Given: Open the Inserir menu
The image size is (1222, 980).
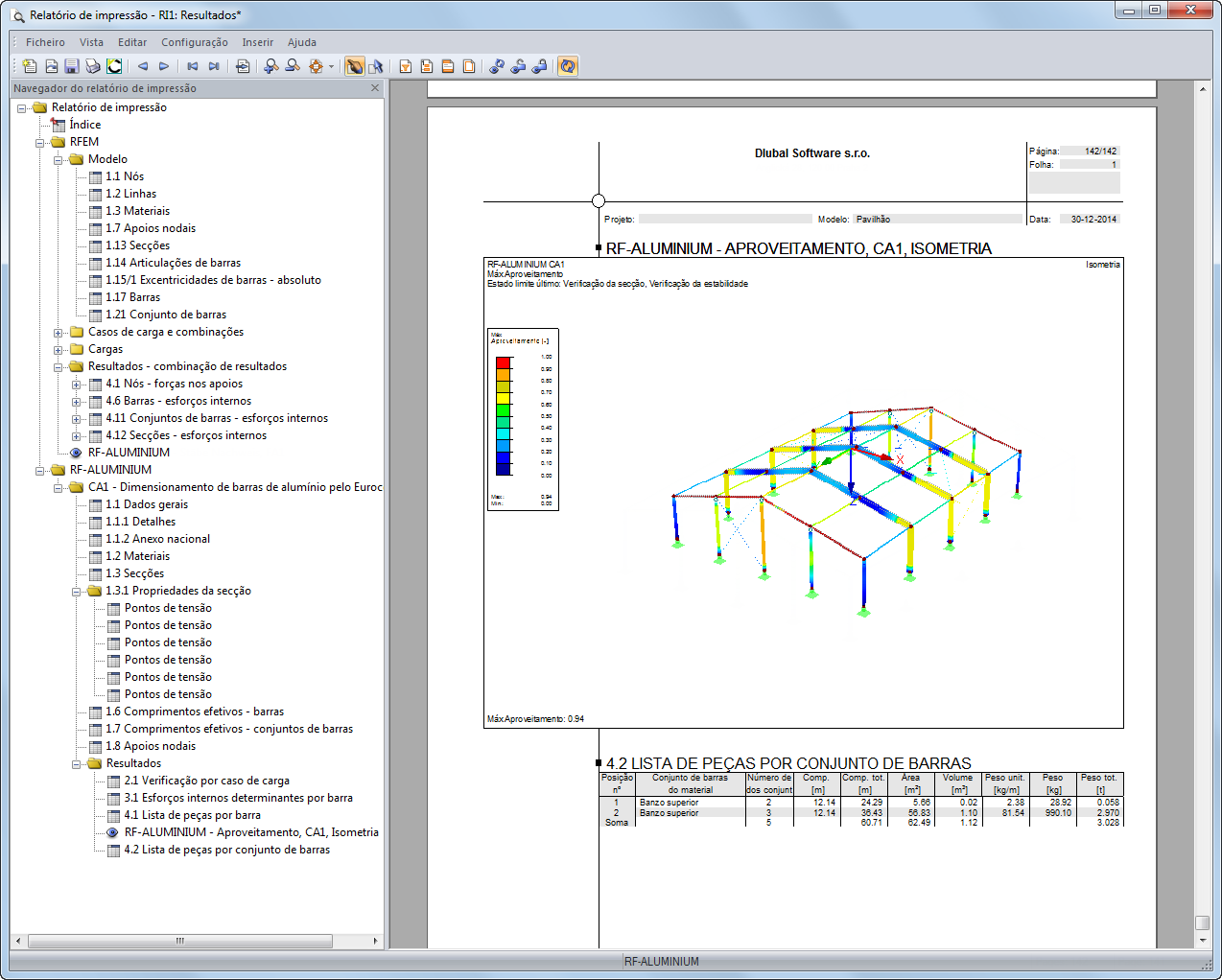Looking at the screenshot, I should point(257,42).
